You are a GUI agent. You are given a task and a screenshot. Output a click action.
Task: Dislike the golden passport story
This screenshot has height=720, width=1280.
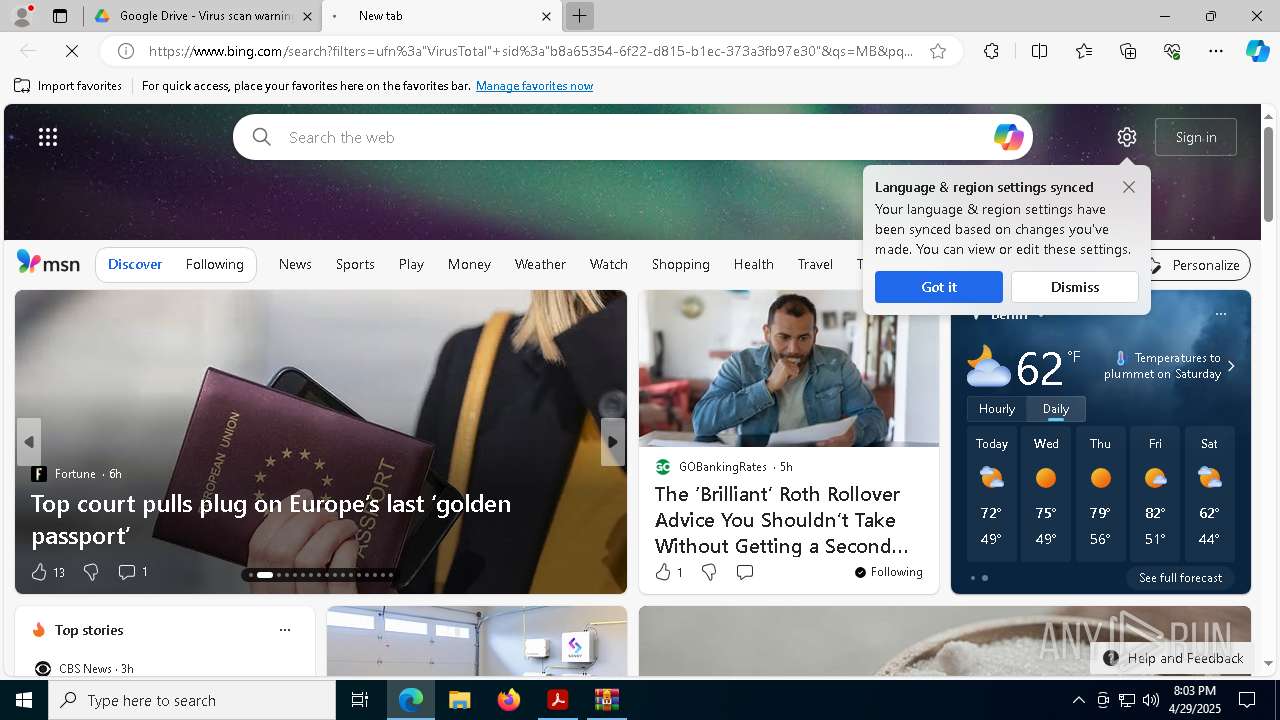pyautogui.click(x=91, y=572)
